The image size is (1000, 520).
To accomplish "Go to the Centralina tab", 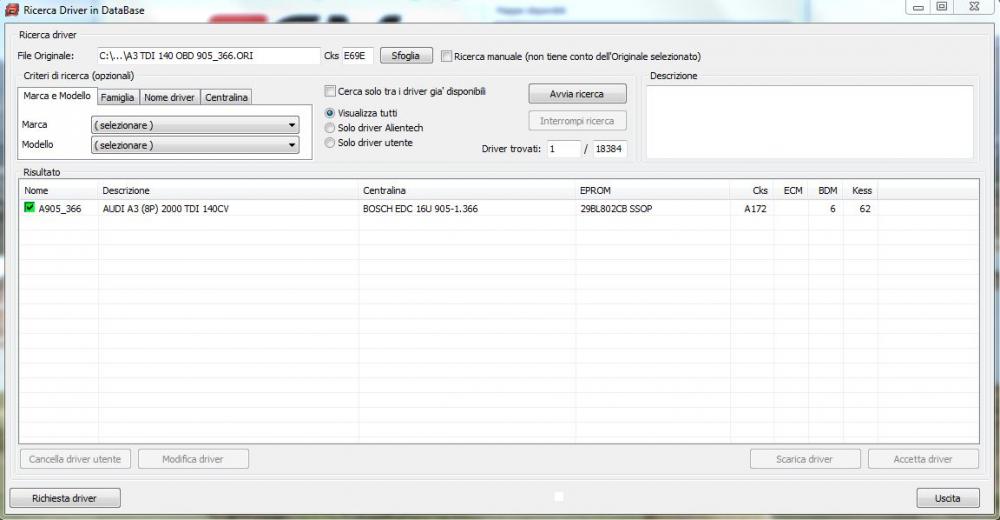I will [226, 97].
